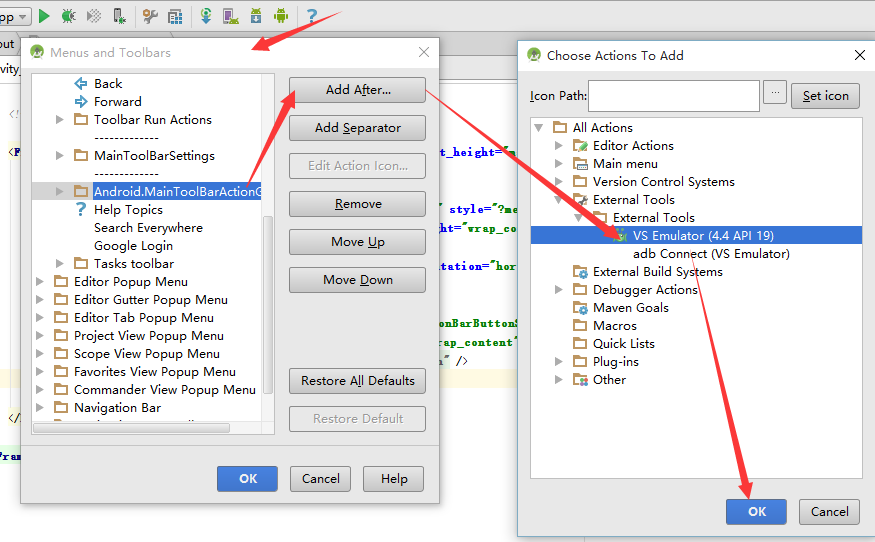
Task: Click the blue question mark Help toolbar icon
Action: pos(312,16)
